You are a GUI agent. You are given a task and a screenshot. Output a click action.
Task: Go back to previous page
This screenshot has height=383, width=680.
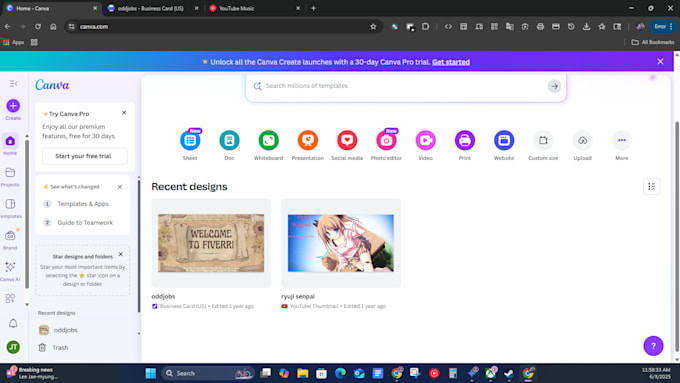[7, 26]
